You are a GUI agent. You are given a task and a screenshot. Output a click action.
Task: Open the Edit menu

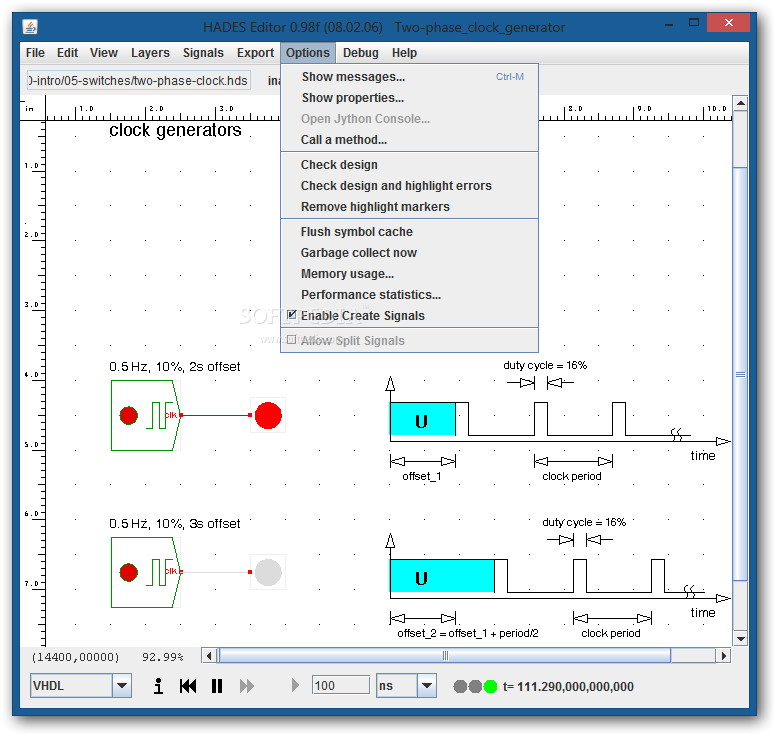point(67,53)
